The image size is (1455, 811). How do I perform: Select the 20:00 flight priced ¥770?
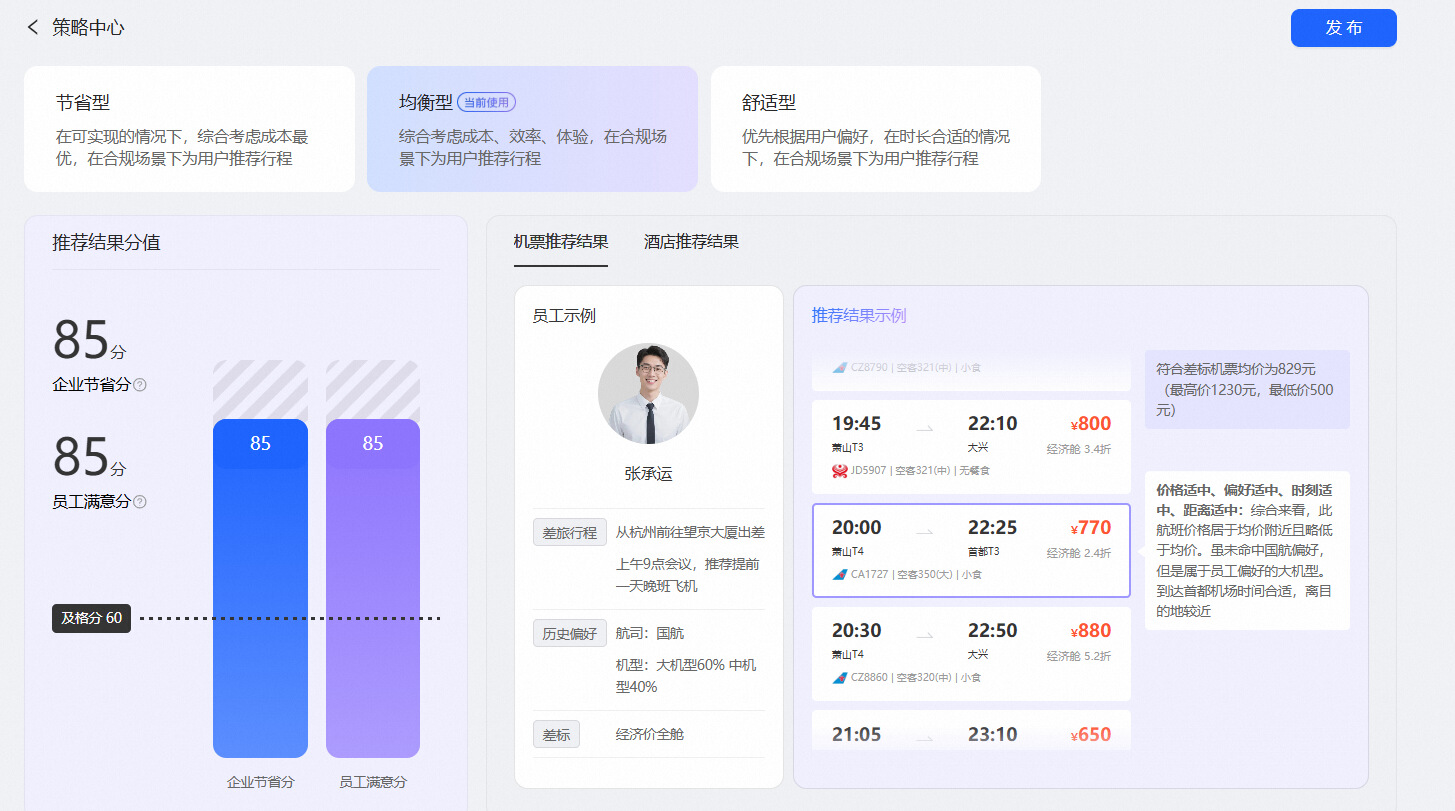[970, 550]
